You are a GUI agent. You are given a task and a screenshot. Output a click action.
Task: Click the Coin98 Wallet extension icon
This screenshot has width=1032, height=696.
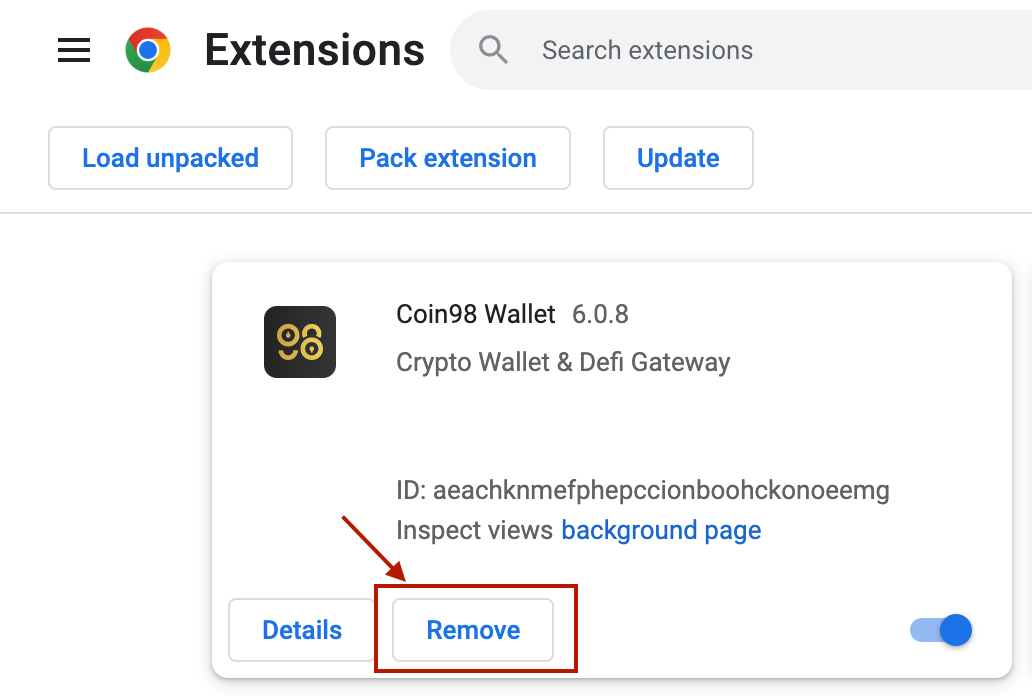coord(300,342)
